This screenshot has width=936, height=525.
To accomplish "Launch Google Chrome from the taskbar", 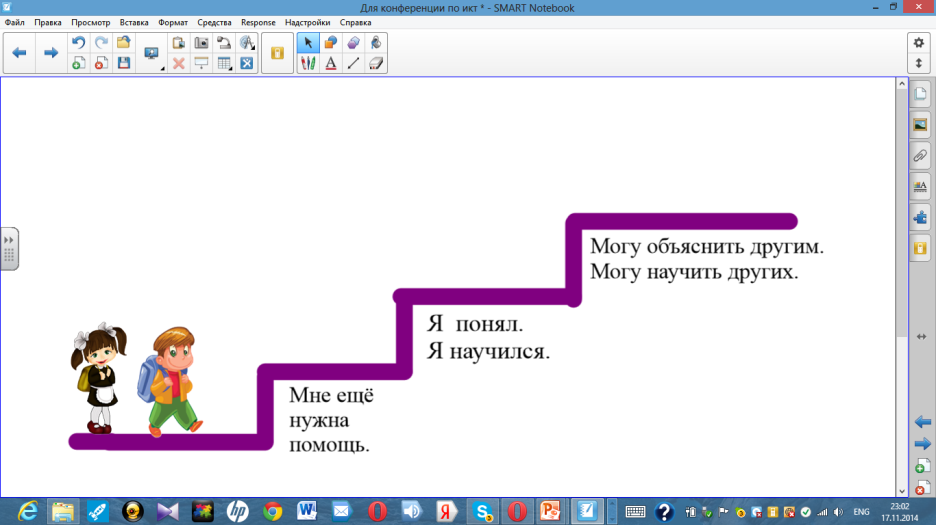I will pyautogui.click(x=272, y=511).
